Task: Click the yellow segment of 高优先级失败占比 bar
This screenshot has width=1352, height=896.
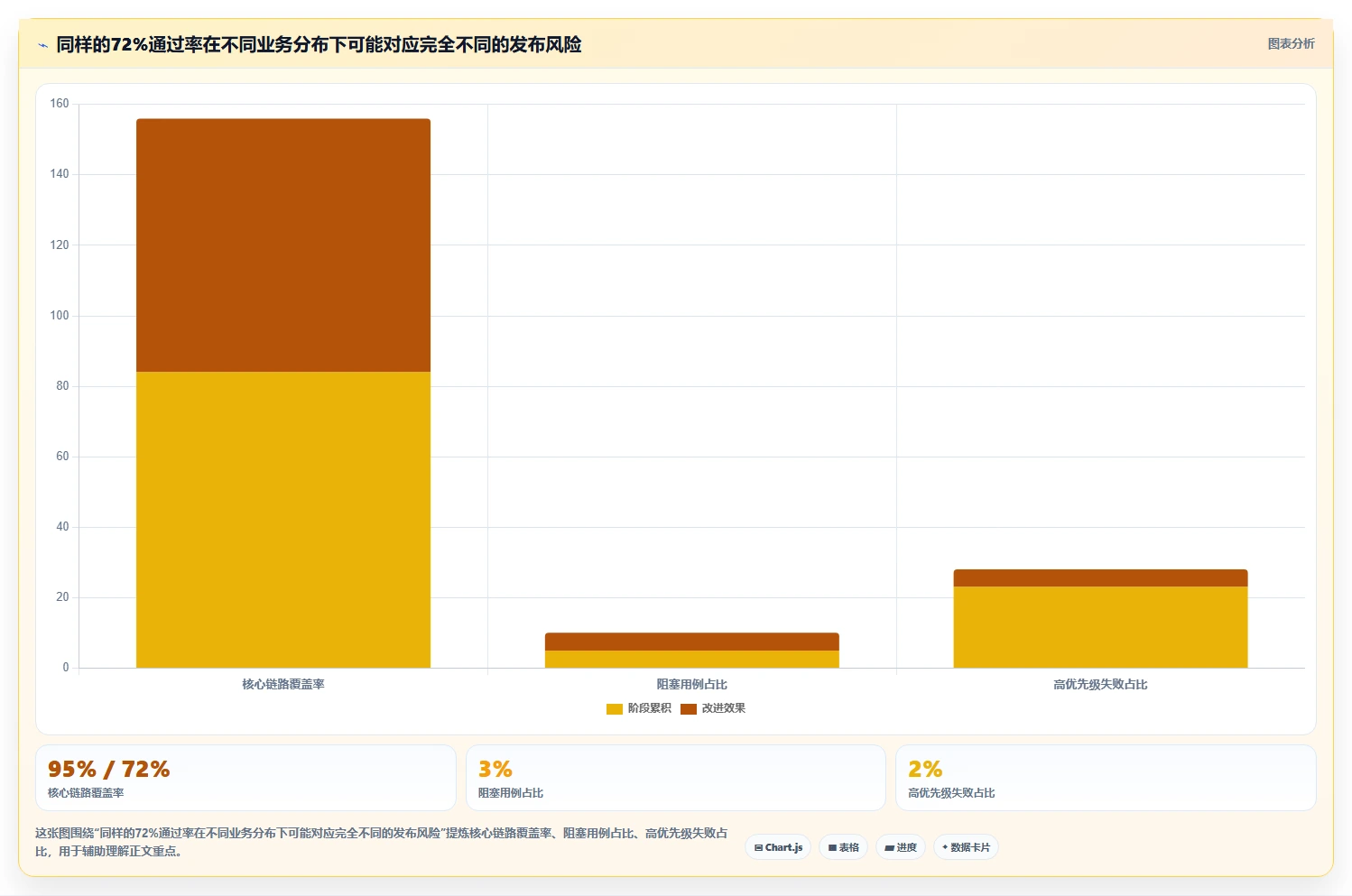Action: 1100,627
